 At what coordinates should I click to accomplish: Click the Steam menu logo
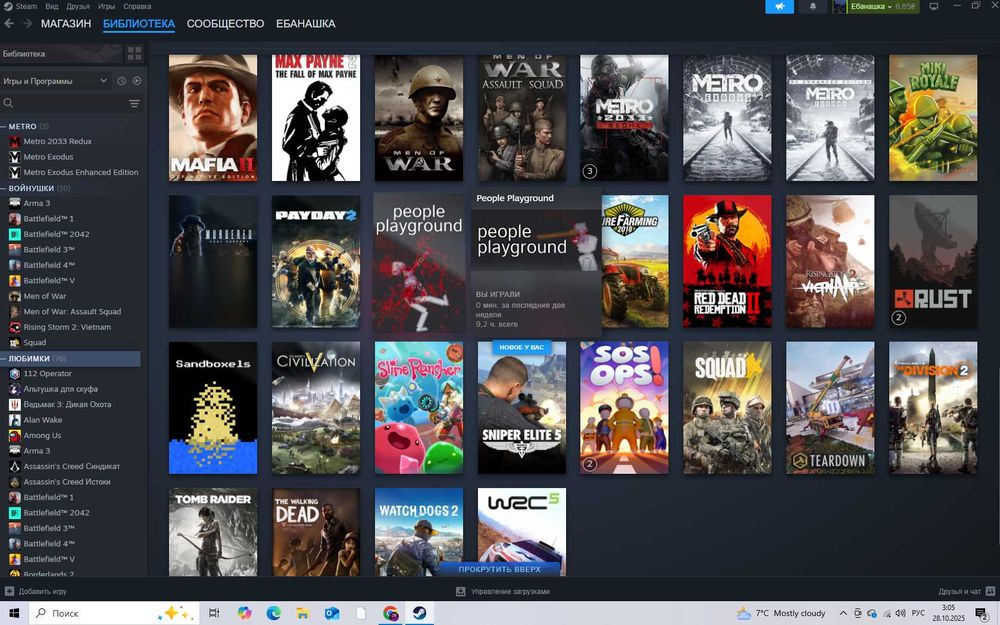[8, 6]
